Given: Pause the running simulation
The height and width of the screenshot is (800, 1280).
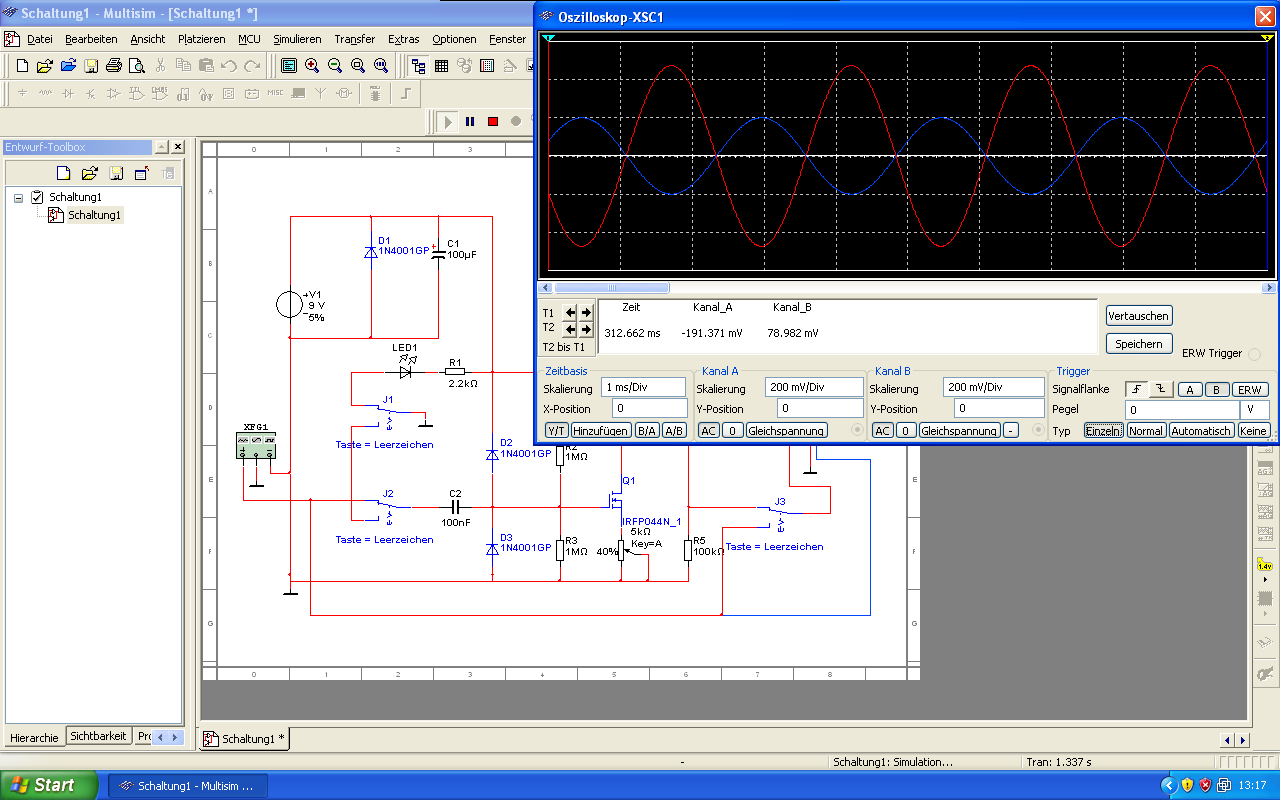Looking at the screenshot, I should (x=470, y=121).
